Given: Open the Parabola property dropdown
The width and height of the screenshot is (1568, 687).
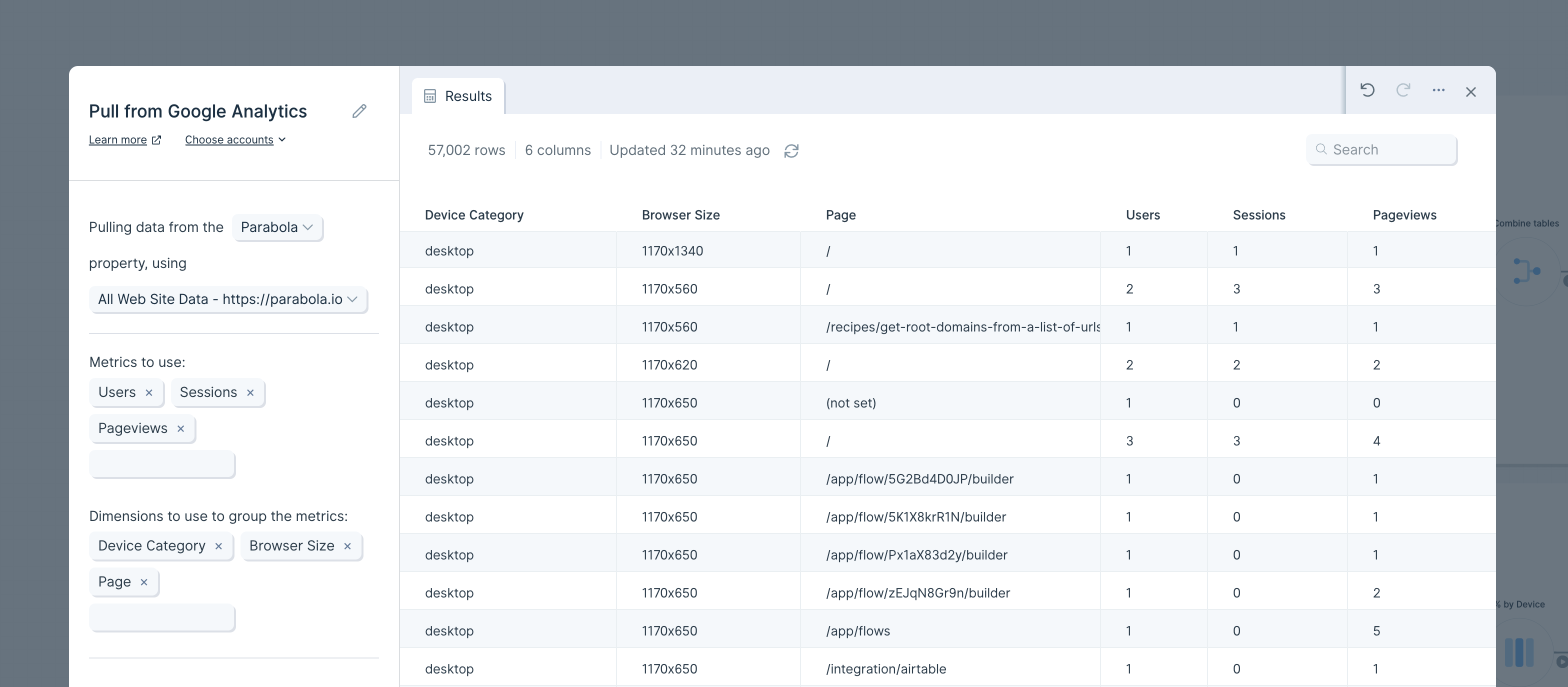Looking at the screenshot, I should tap(277, 227).
